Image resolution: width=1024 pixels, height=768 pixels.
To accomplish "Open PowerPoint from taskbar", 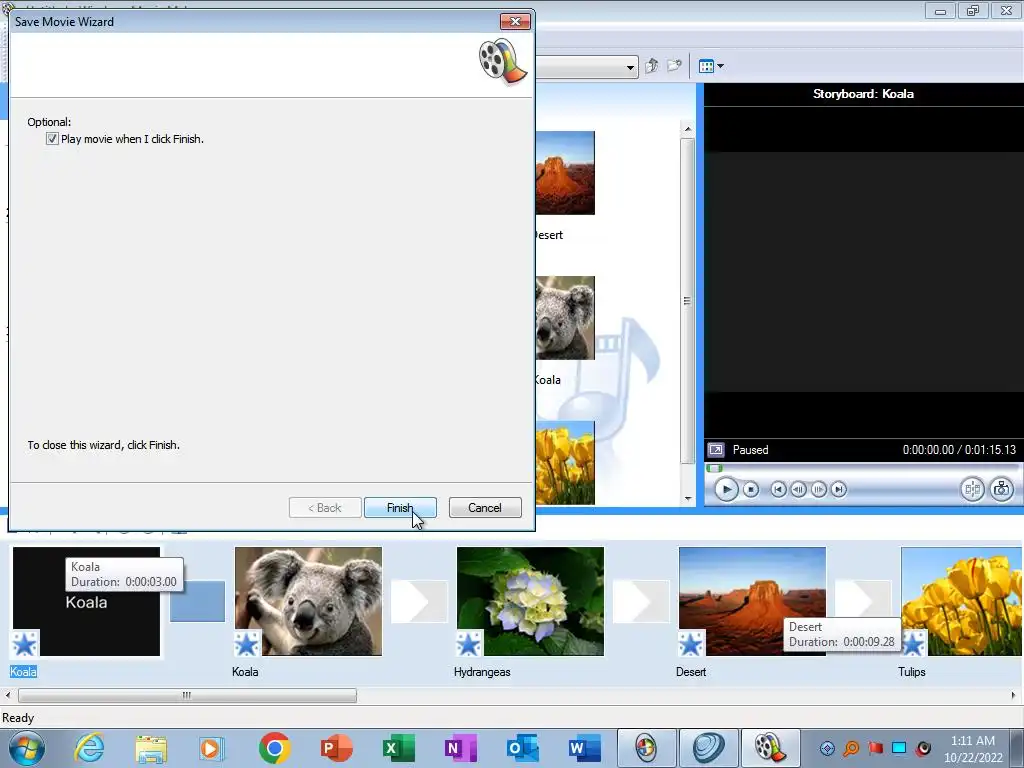I will click(x=336, y=748).
